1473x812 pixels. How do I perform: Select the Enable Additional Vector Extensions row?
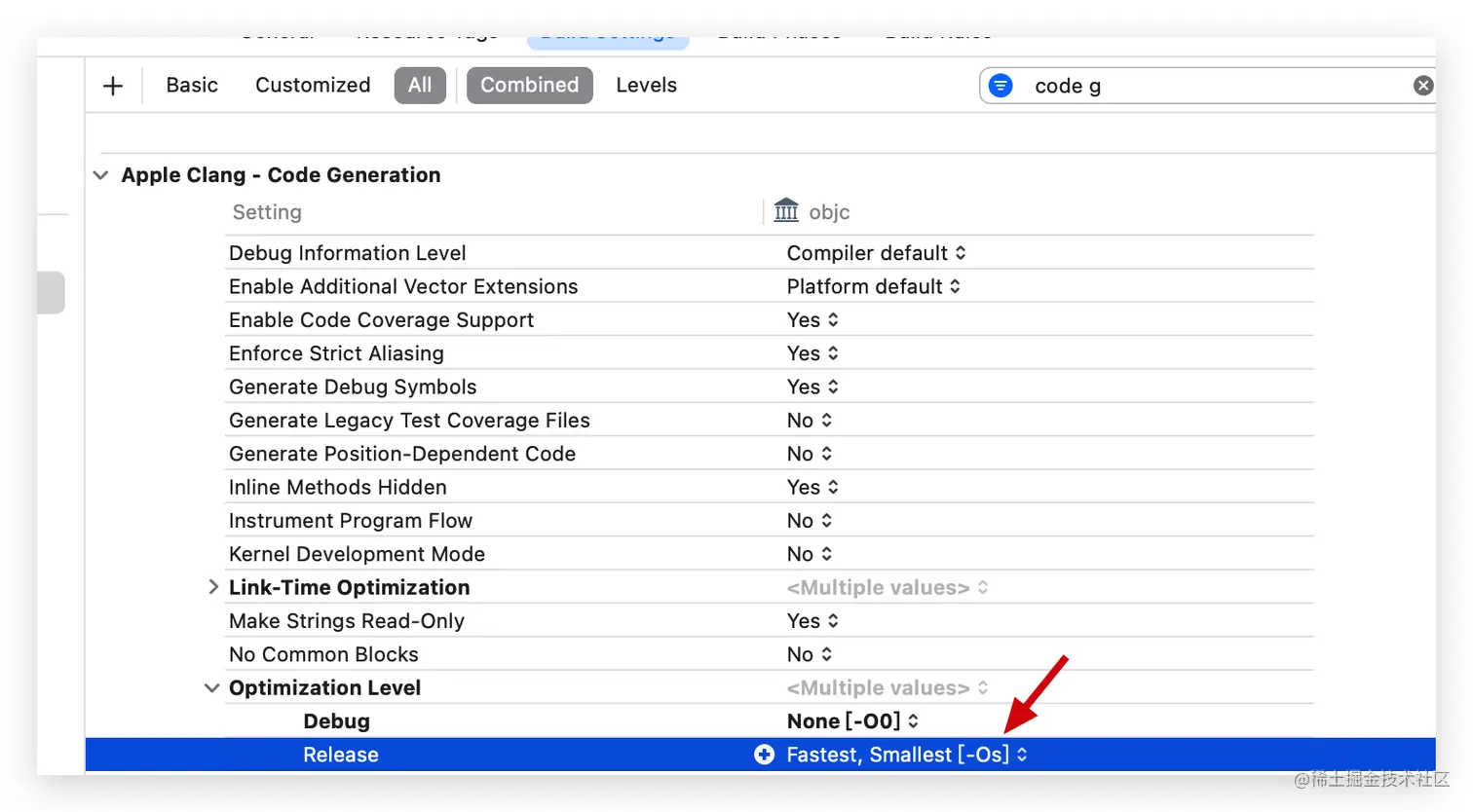pos(769,286)
